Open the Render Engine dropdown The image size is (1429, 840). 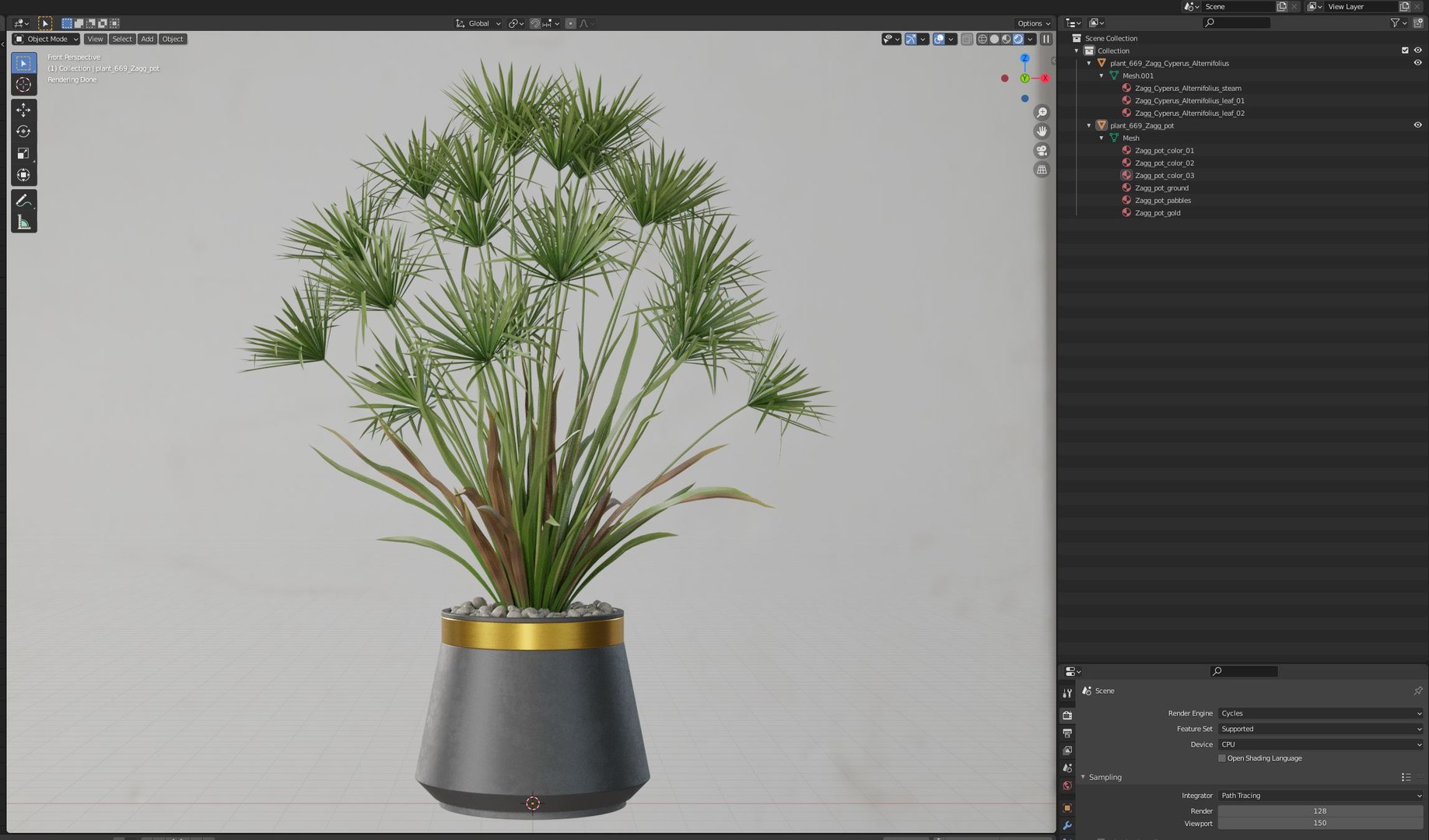[1321, 713]
